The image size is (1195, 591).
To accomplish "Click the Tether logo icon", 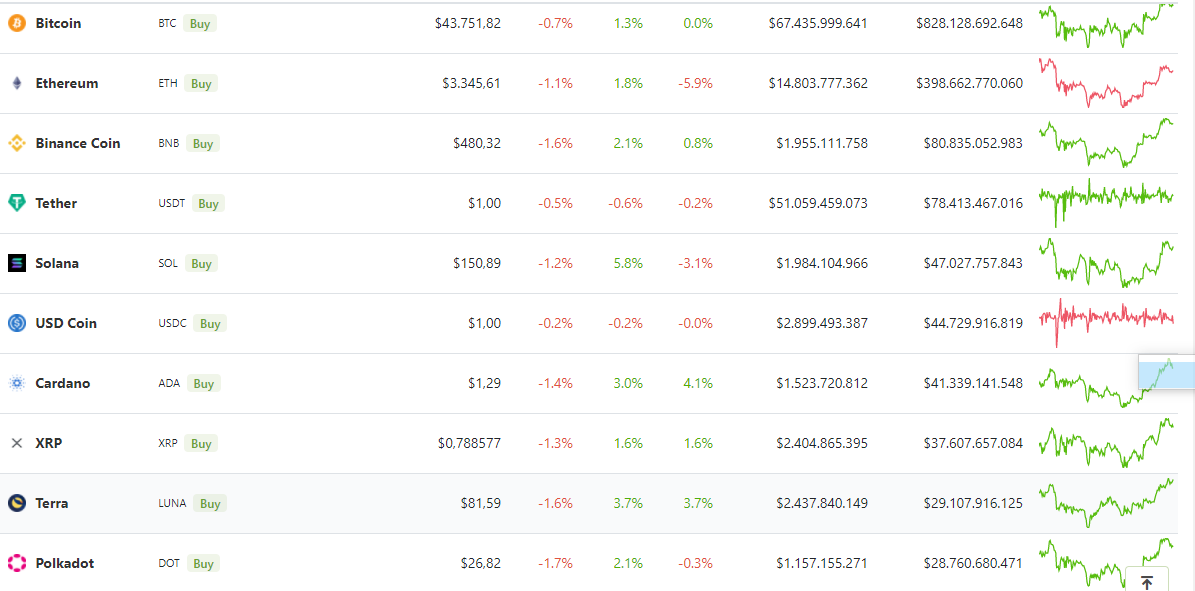I will click(x=17, y=203).
